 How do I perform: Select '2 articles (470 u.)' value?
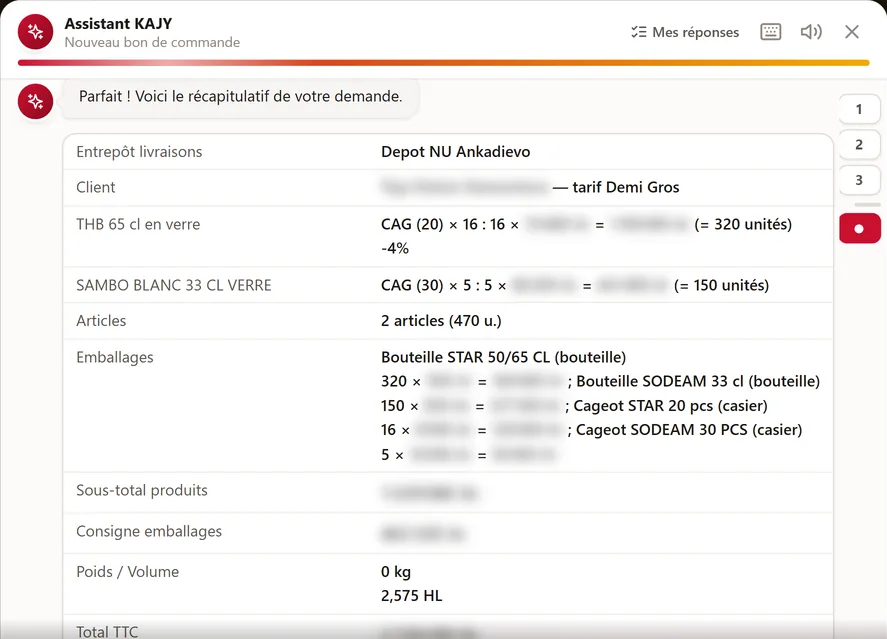(x=441, y=321)
